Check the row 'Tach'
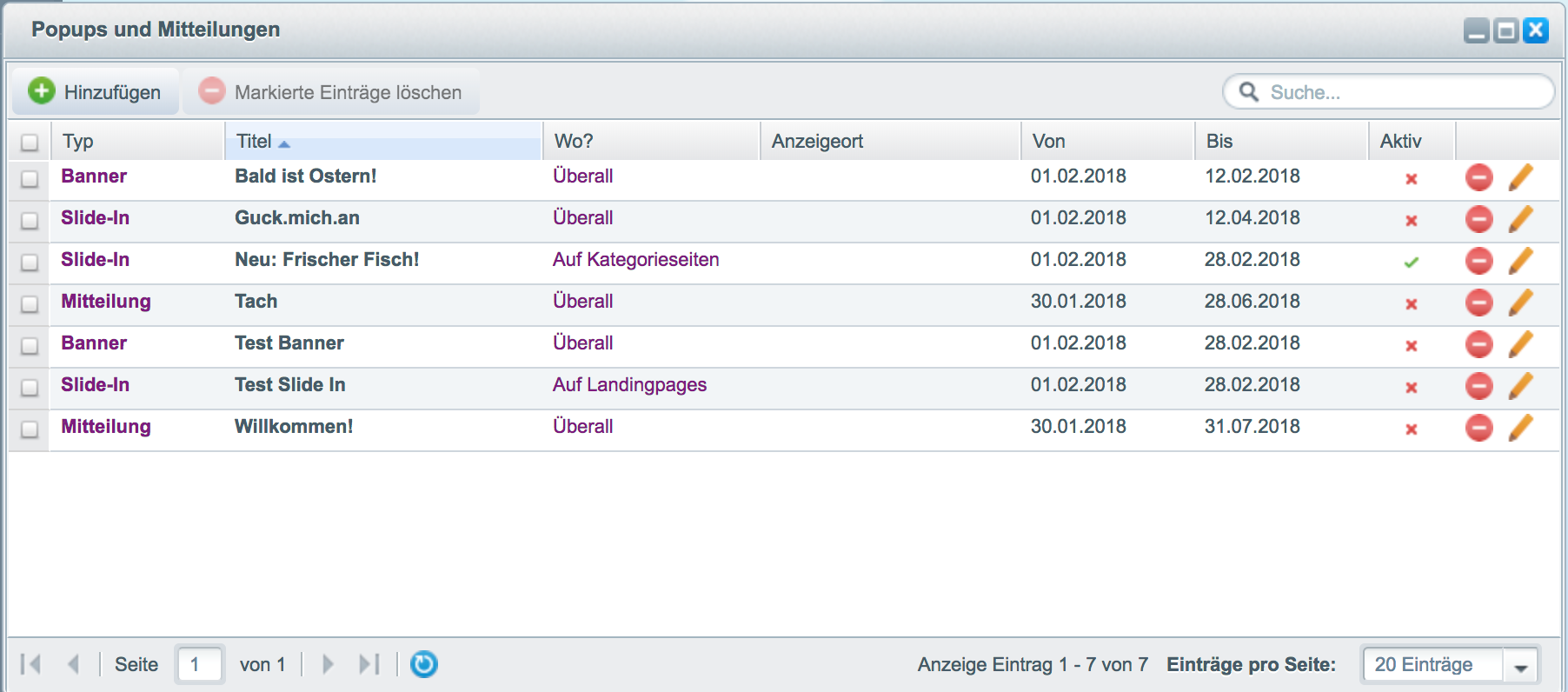 click(30, 303)
